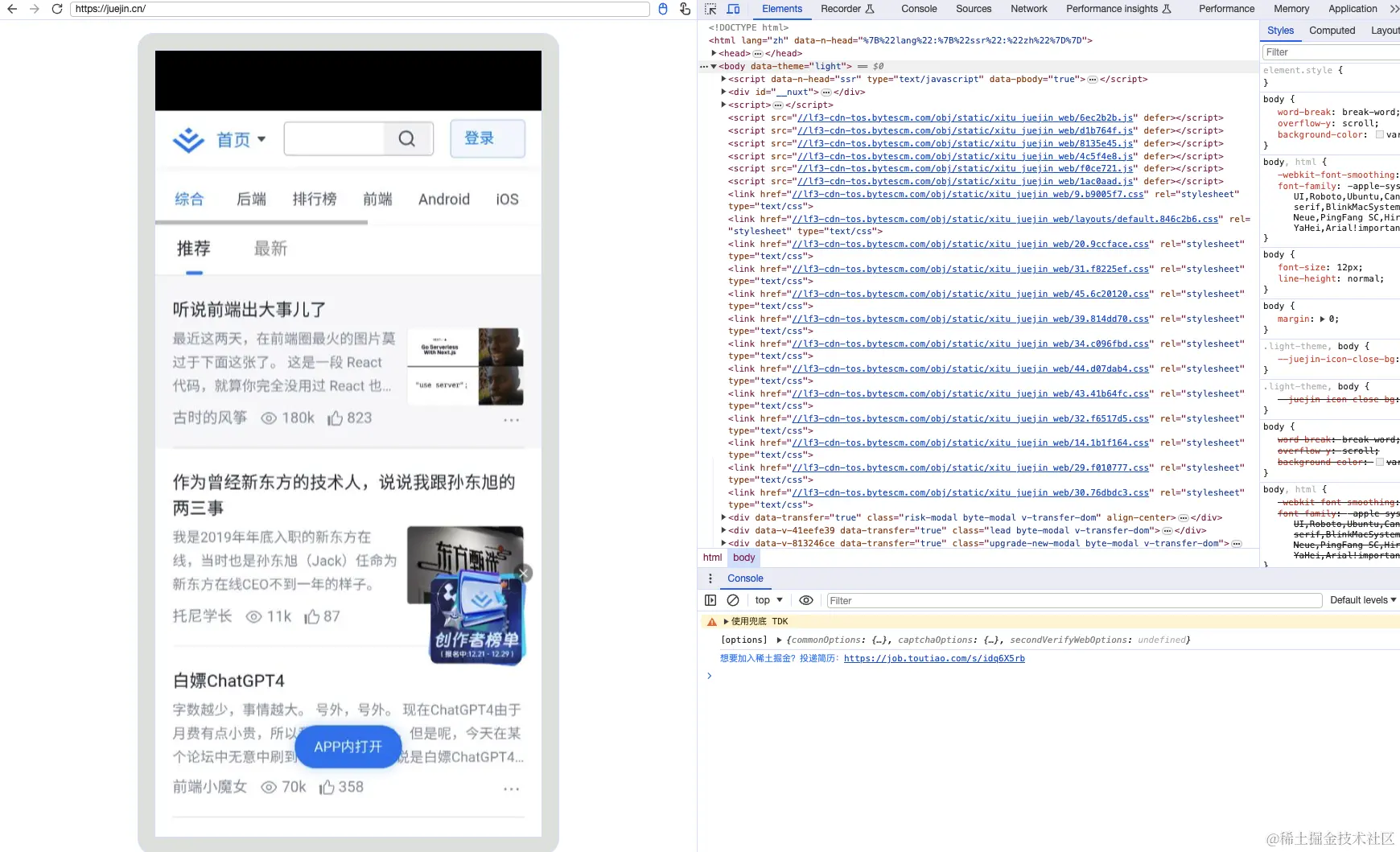The width and height of the screenshot is (1400, 852).
Task: Open the 创作者榜单 promotional banner
Action: tap(478, 618)
